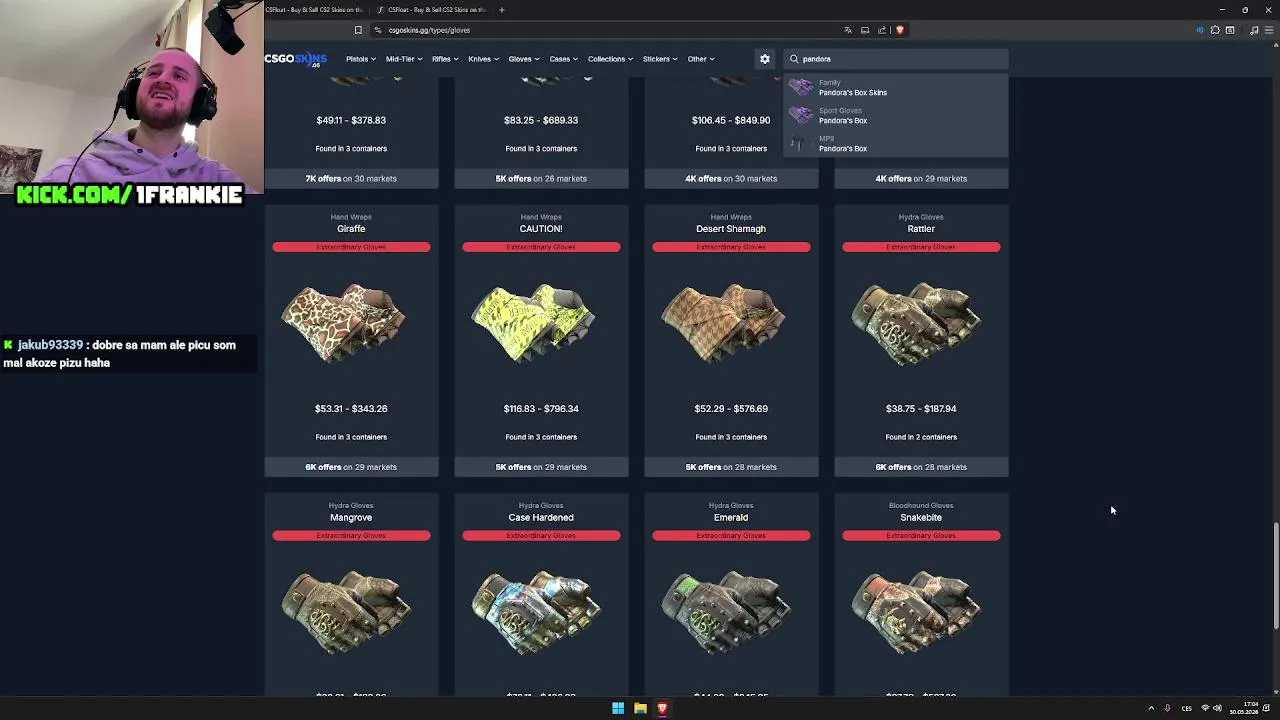Click the picture-in-picture icon in address bar
This screenshot has width=1280, height=720.
click(865, 30)
